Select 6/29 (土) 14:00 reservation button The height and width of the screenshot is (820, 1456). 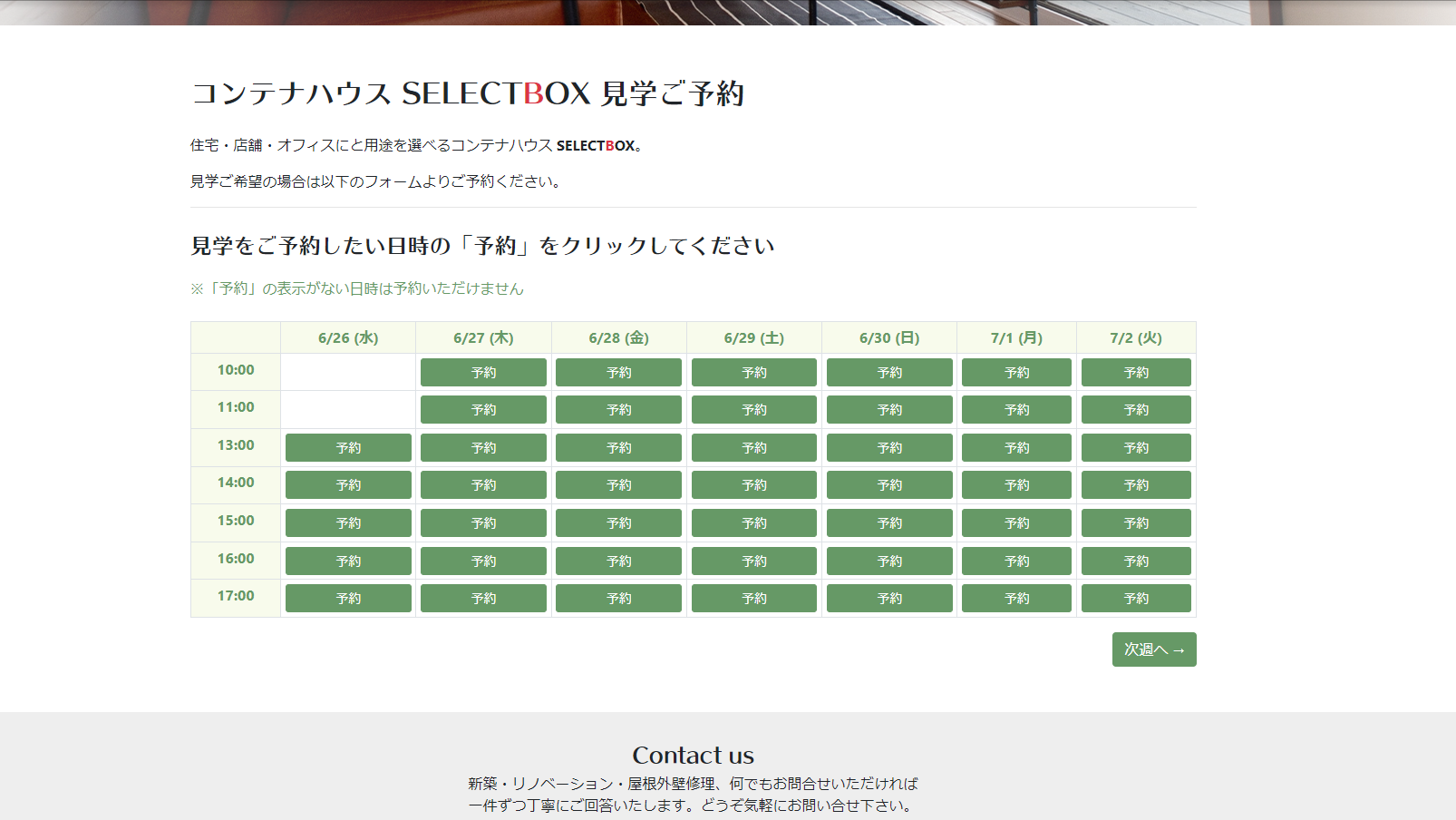[753, 485]
